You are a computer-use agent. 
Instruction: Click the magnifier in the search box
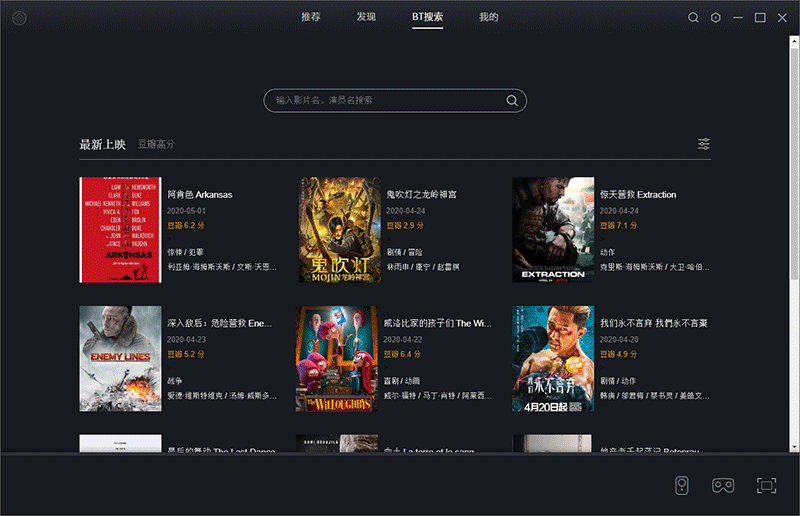512,101
